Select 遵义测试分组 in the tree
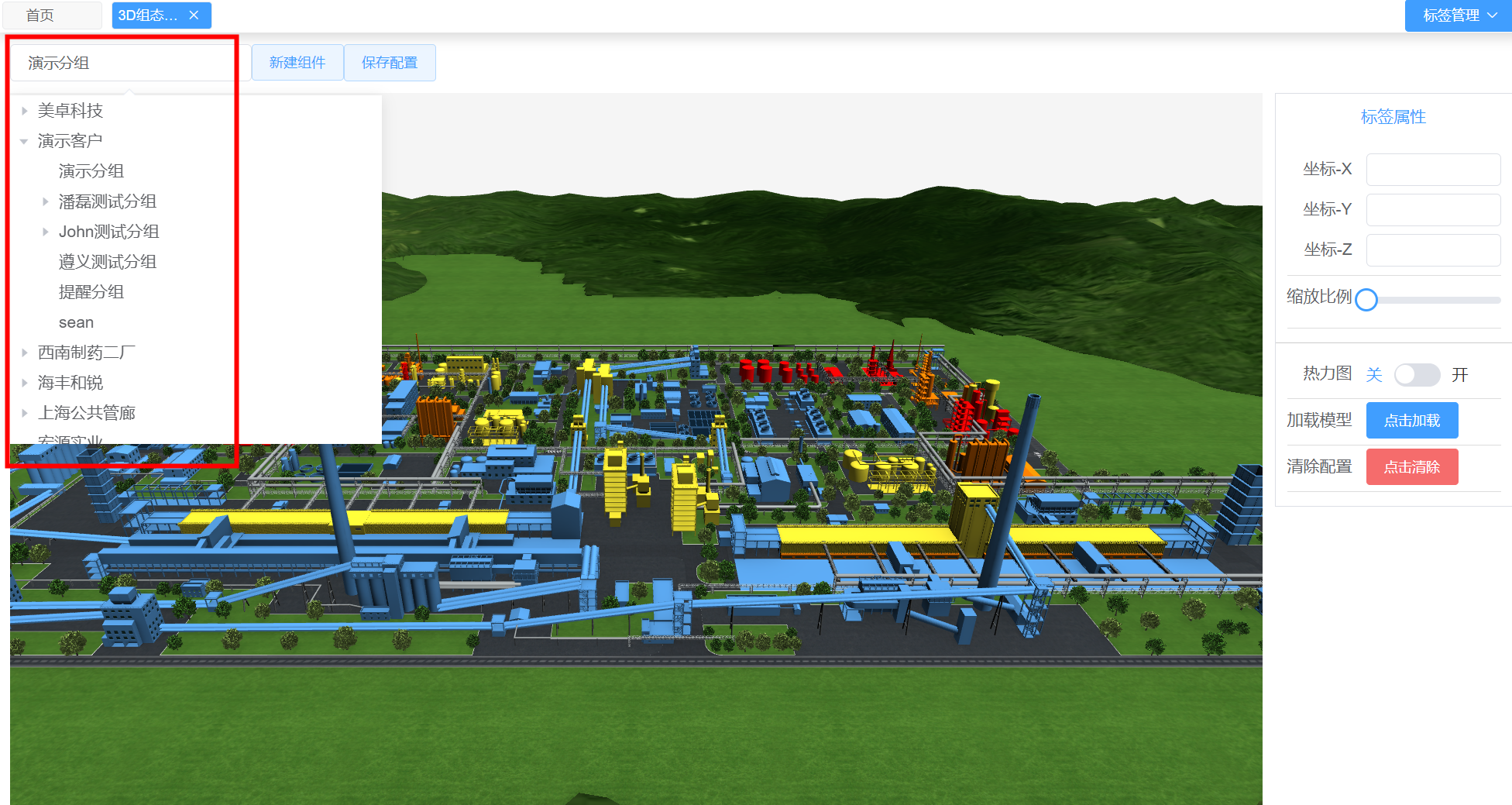1512x805 pixels. pos(108,262)
